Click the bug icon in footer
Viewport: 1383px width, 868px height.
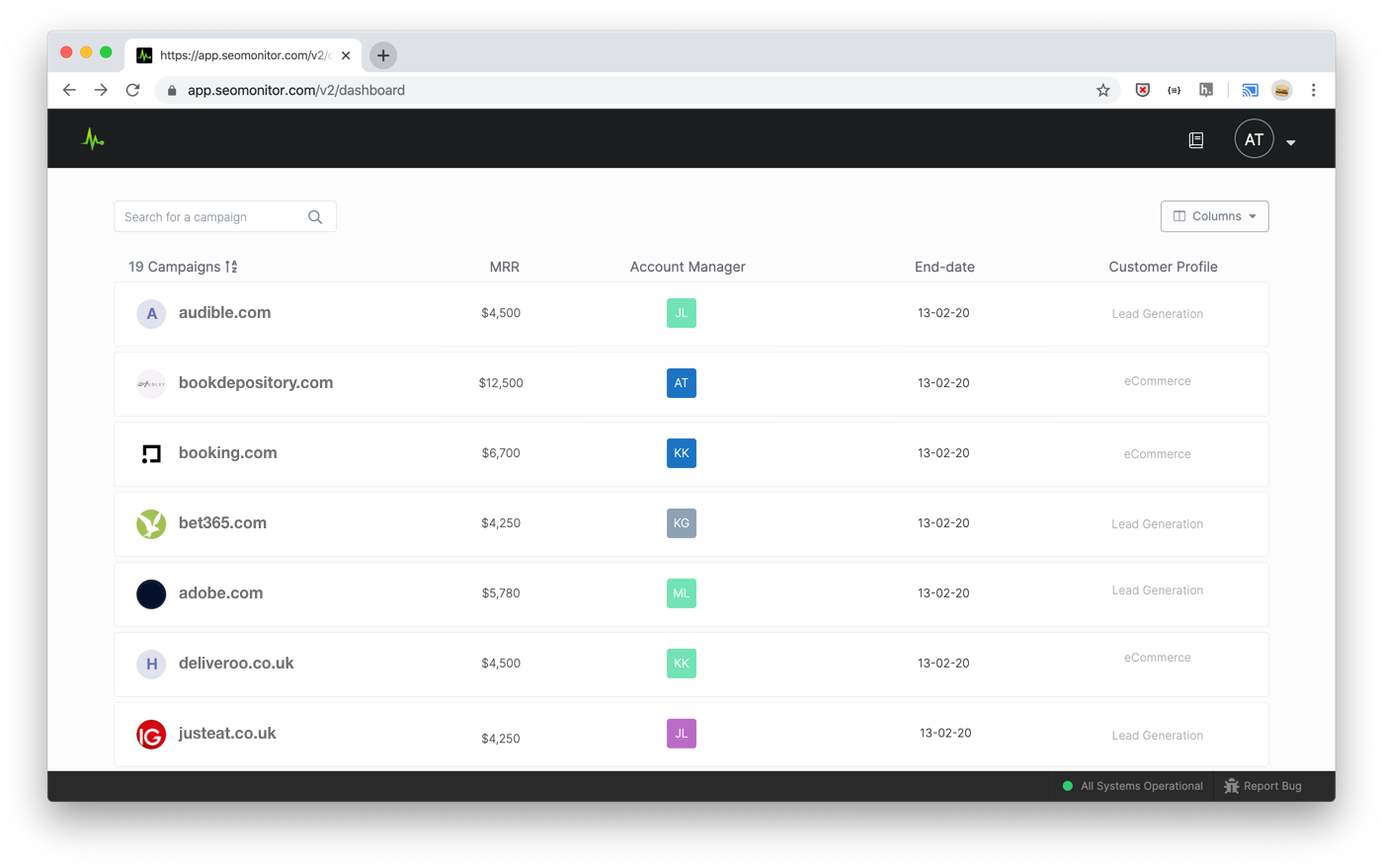(x=1231, y=786)
